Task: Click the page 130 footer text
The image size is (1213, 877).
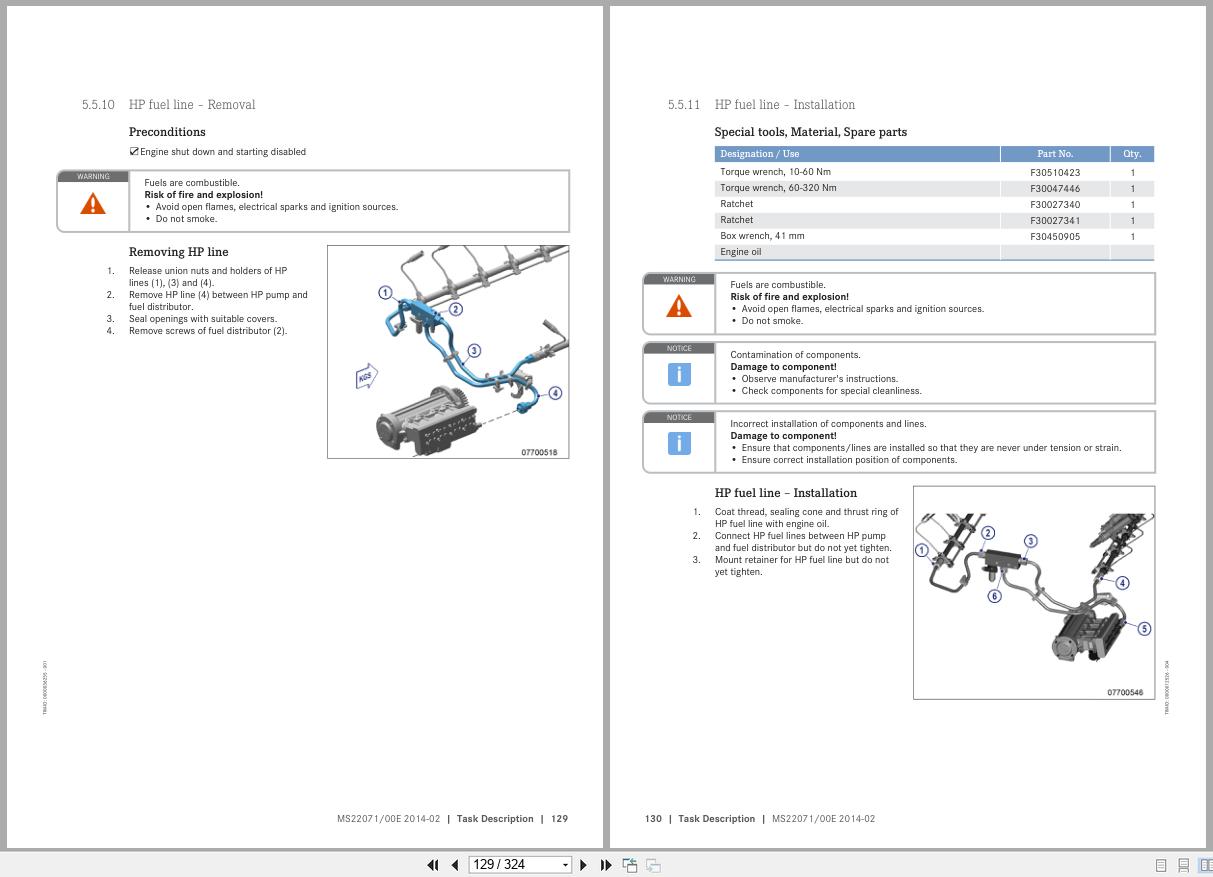Action: pyautogui.click(x=760, y=819)
